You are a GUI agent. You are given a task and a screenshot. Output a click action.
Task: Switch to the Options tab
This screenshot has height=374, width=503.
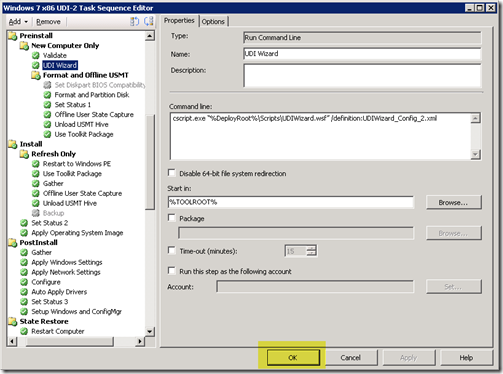click(213, 22)
